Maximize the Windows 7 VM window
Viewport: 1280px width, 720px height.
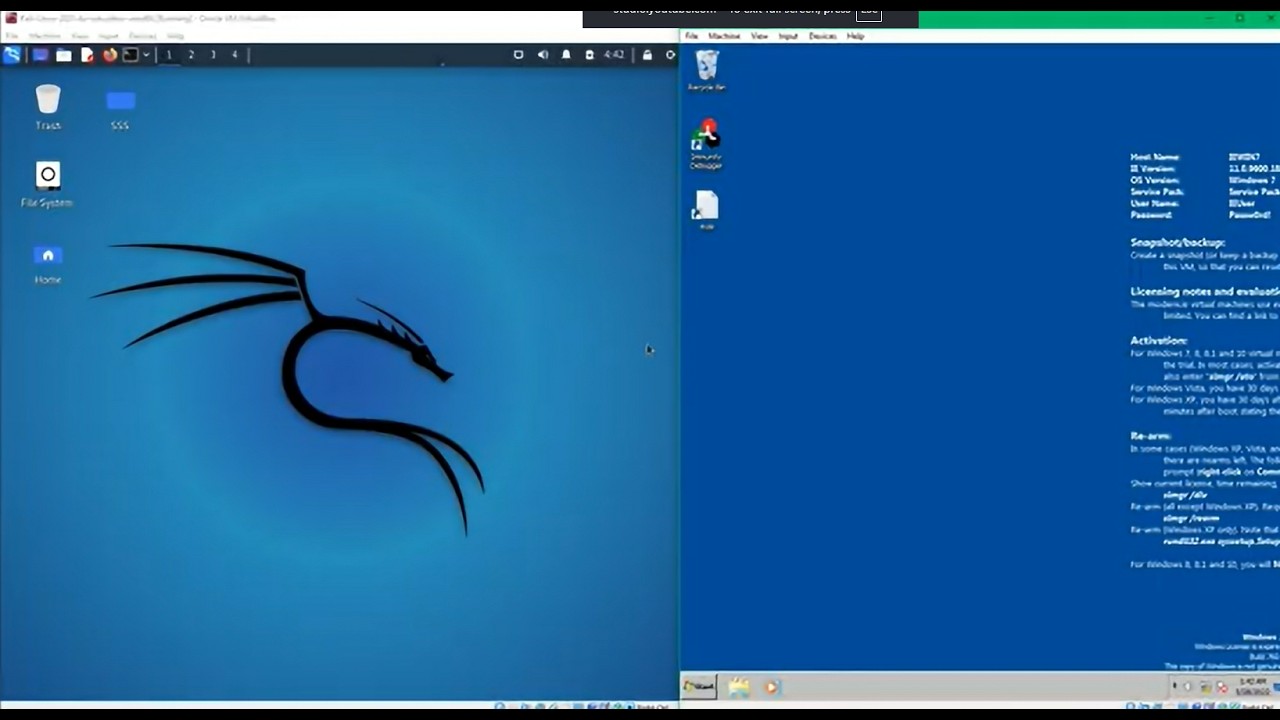tap(1239, 19)
